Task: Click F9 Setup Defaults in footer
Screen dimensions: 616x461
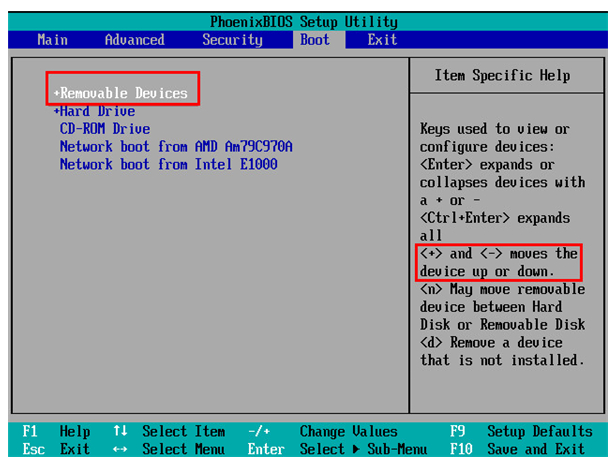Action: coord(521,432)
